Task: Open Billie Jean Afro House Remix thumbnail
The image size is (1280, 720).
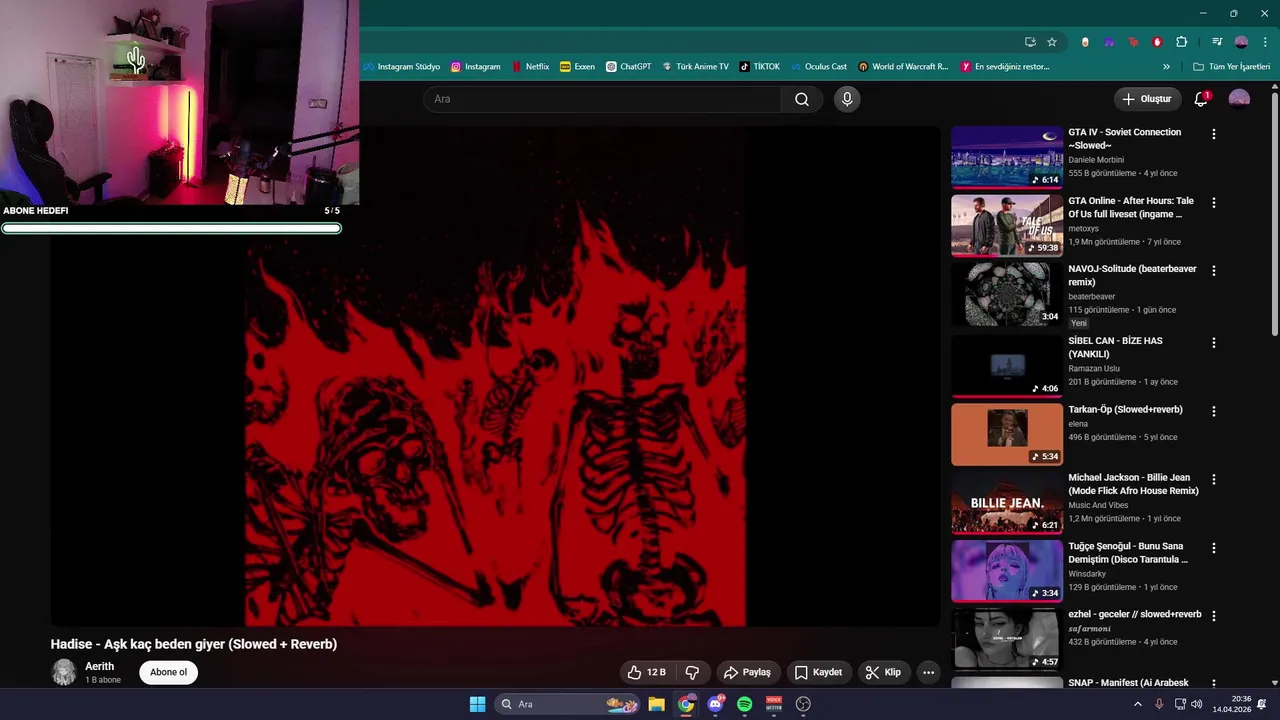Action: pyautogui.click(x=1007, y=502)
